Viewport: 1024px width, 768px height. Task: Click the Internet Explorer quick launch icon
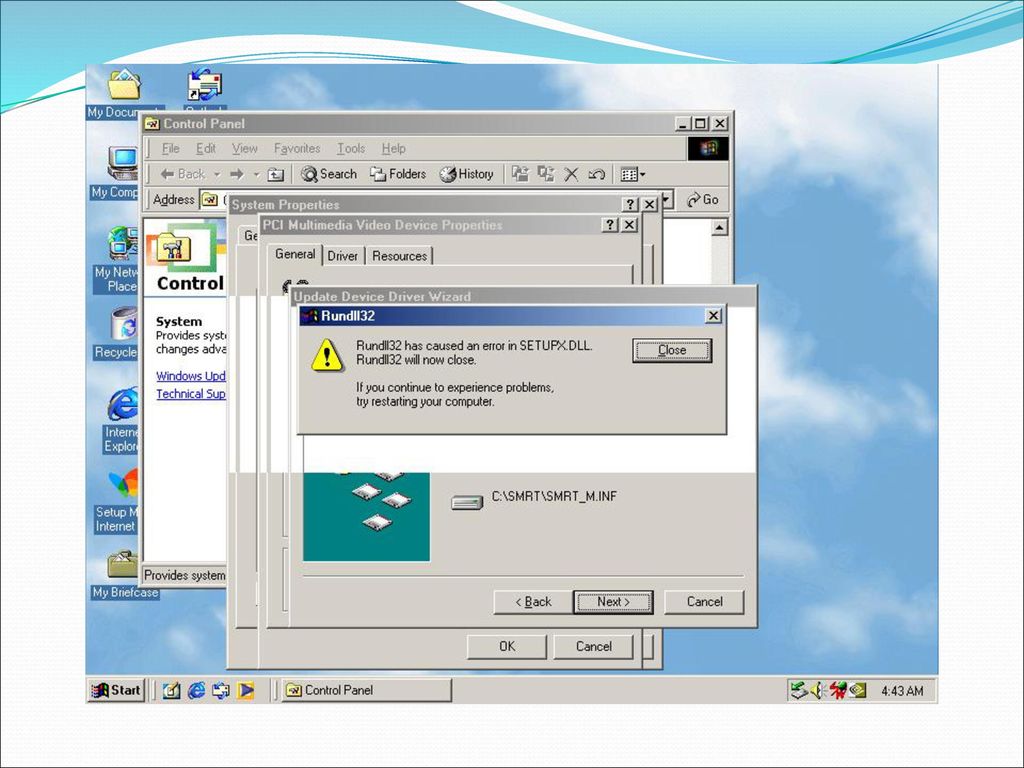(196, 690)
